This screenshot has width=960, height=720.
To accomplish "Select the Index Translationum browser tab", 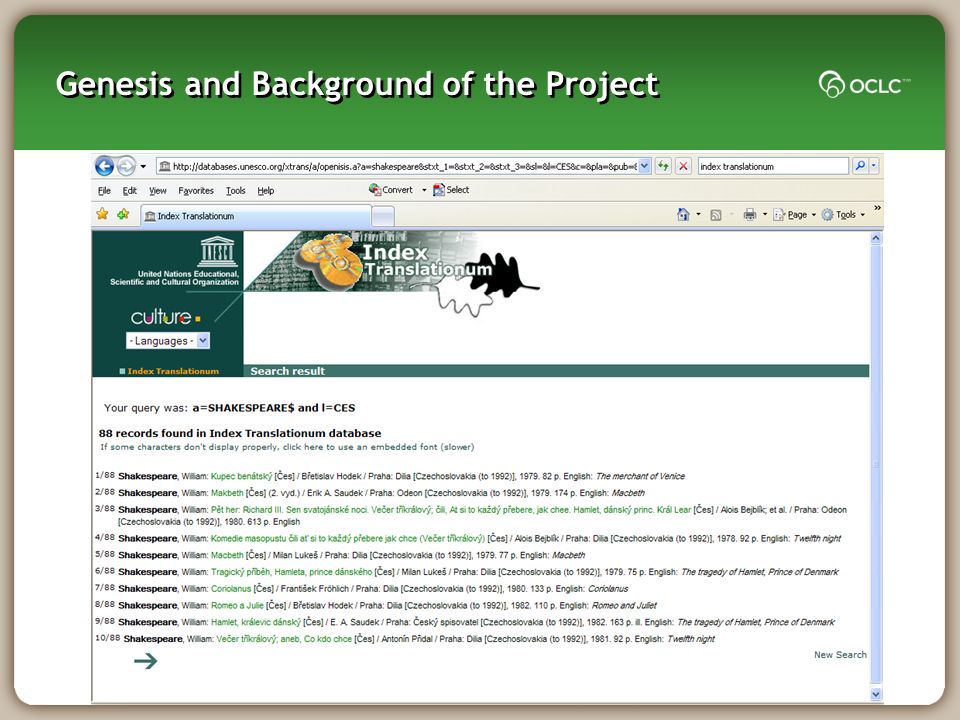I will (256, 216).
